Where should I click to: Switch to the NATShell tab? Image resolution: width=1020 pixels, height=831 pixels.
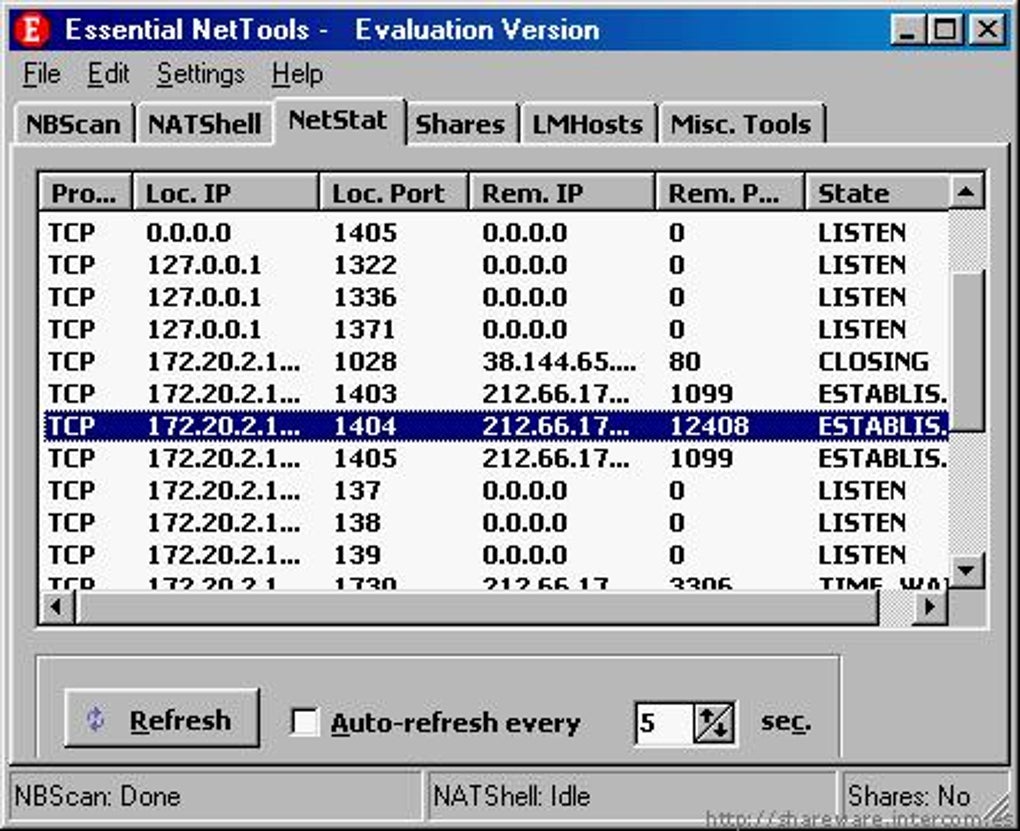tap(204, 123)
